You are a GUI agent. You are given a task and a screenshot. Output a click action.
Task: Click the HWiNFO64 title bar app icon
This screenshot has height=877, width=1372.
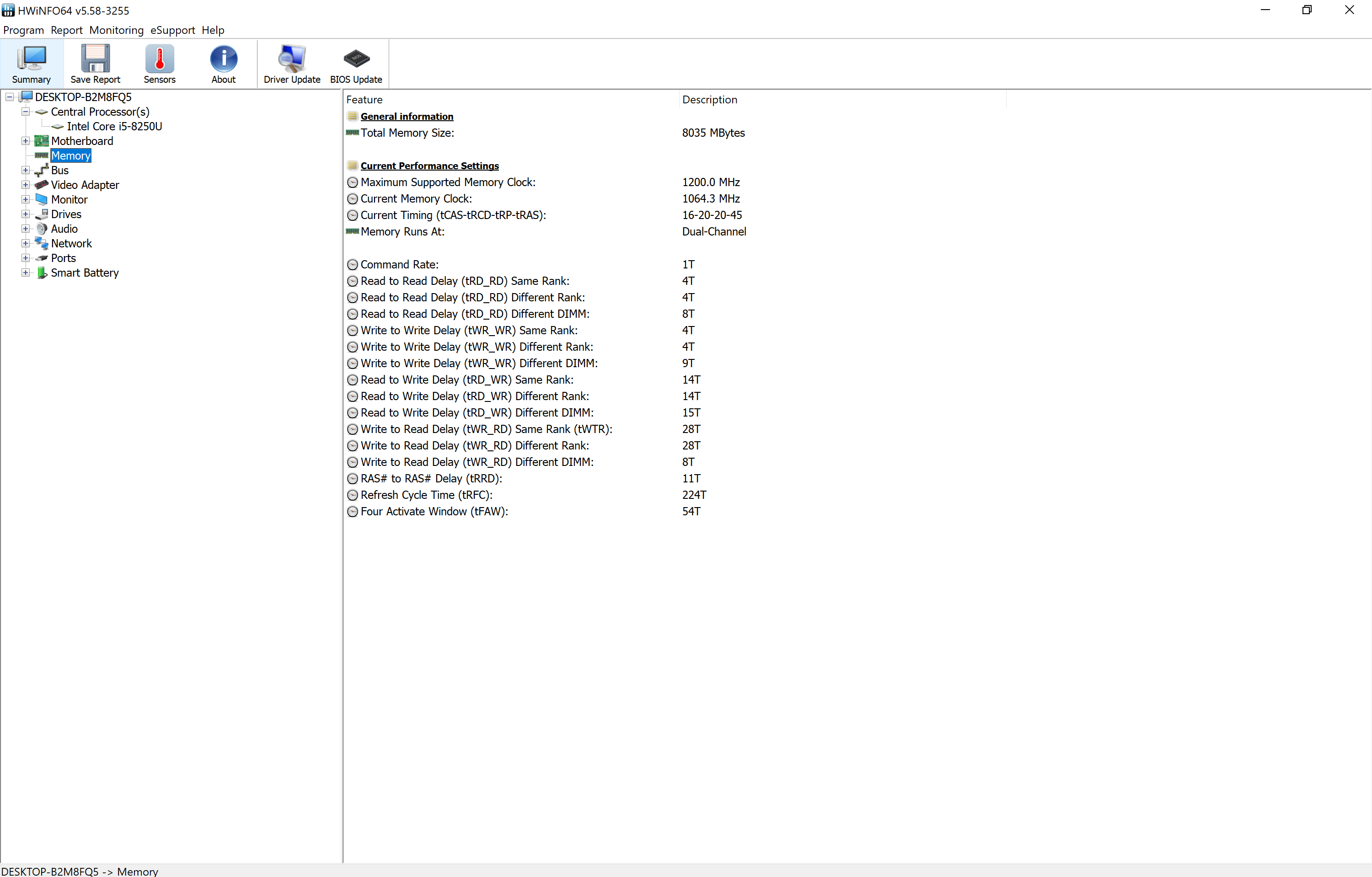8,10
